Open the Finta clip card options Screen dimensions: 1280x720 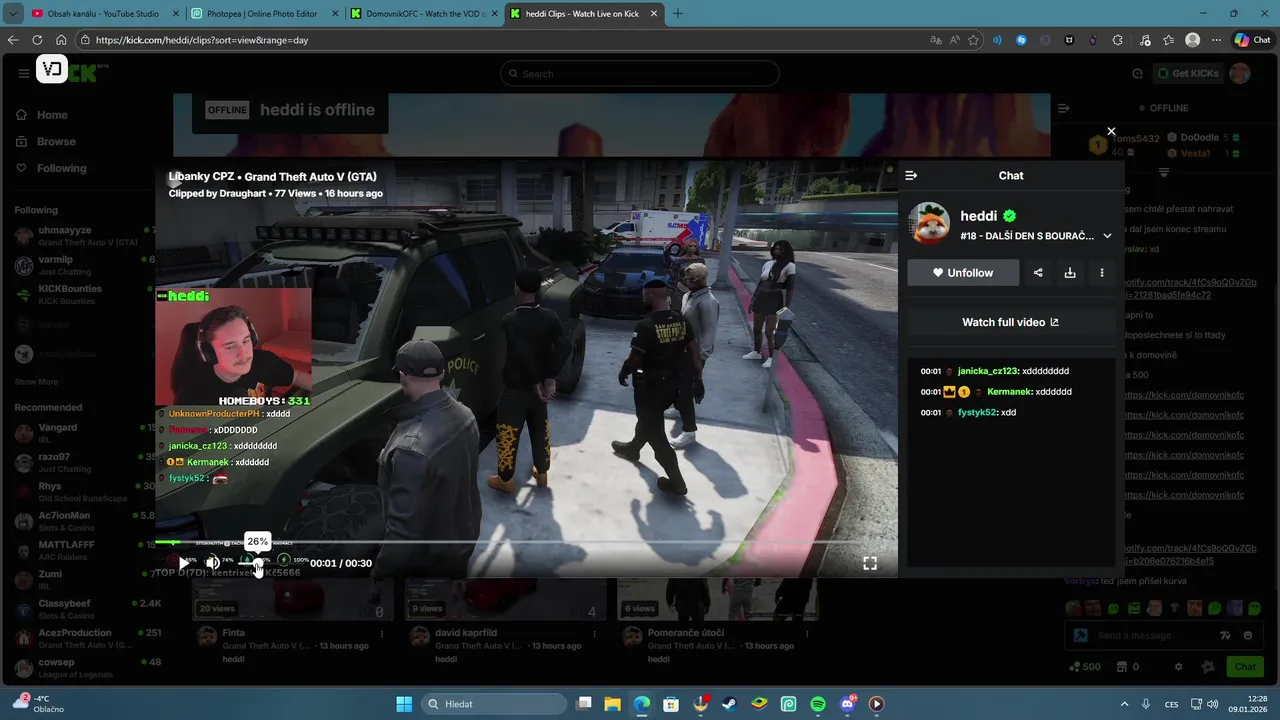pos(382,633)
